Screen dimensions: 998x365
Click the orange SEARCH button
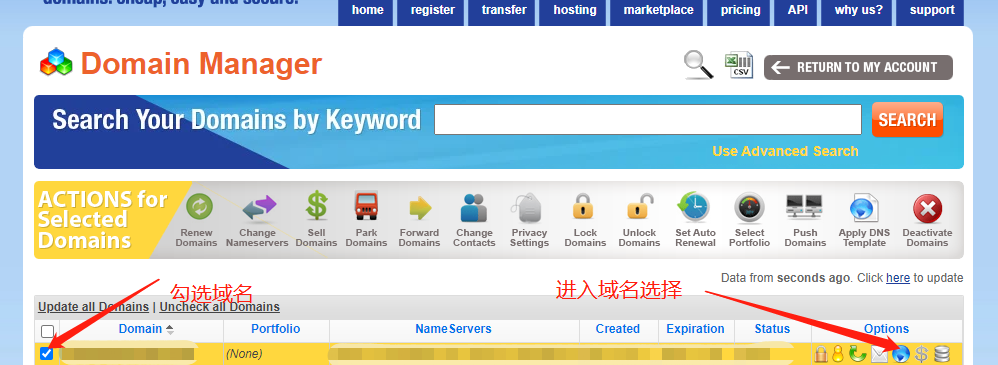click(907, 120)
